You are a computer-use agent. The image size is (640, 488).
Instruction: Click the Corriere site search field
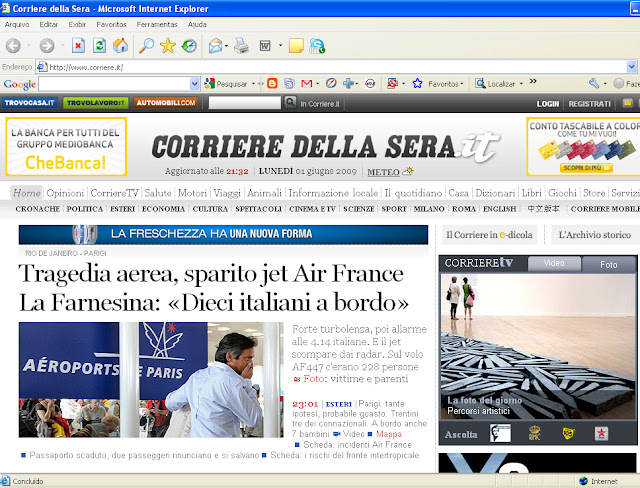(244, 102)
